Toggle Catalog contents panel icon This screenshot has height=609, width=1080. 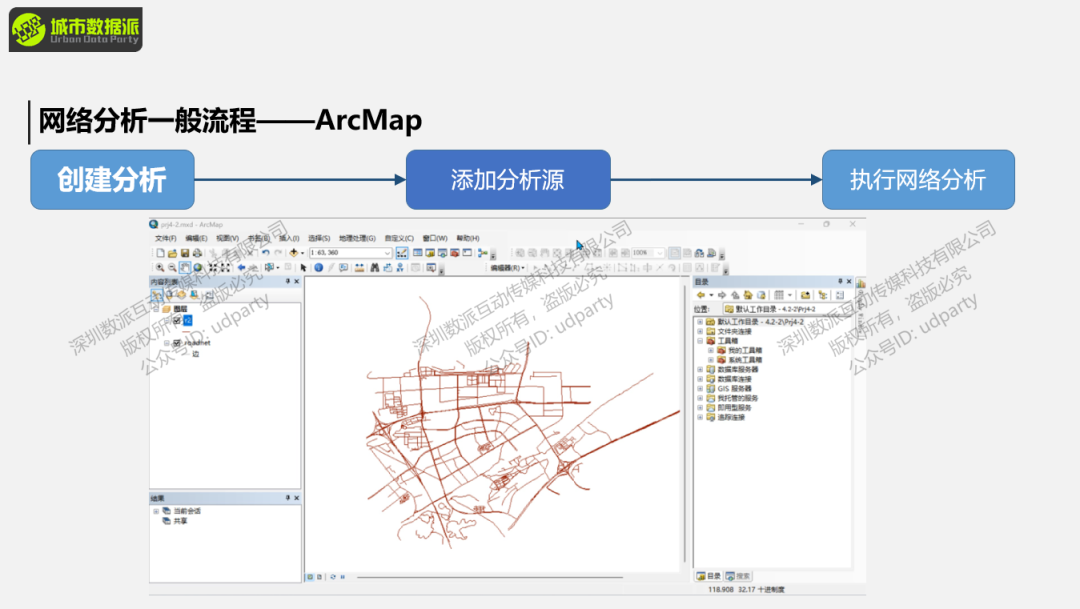point(822,296)
